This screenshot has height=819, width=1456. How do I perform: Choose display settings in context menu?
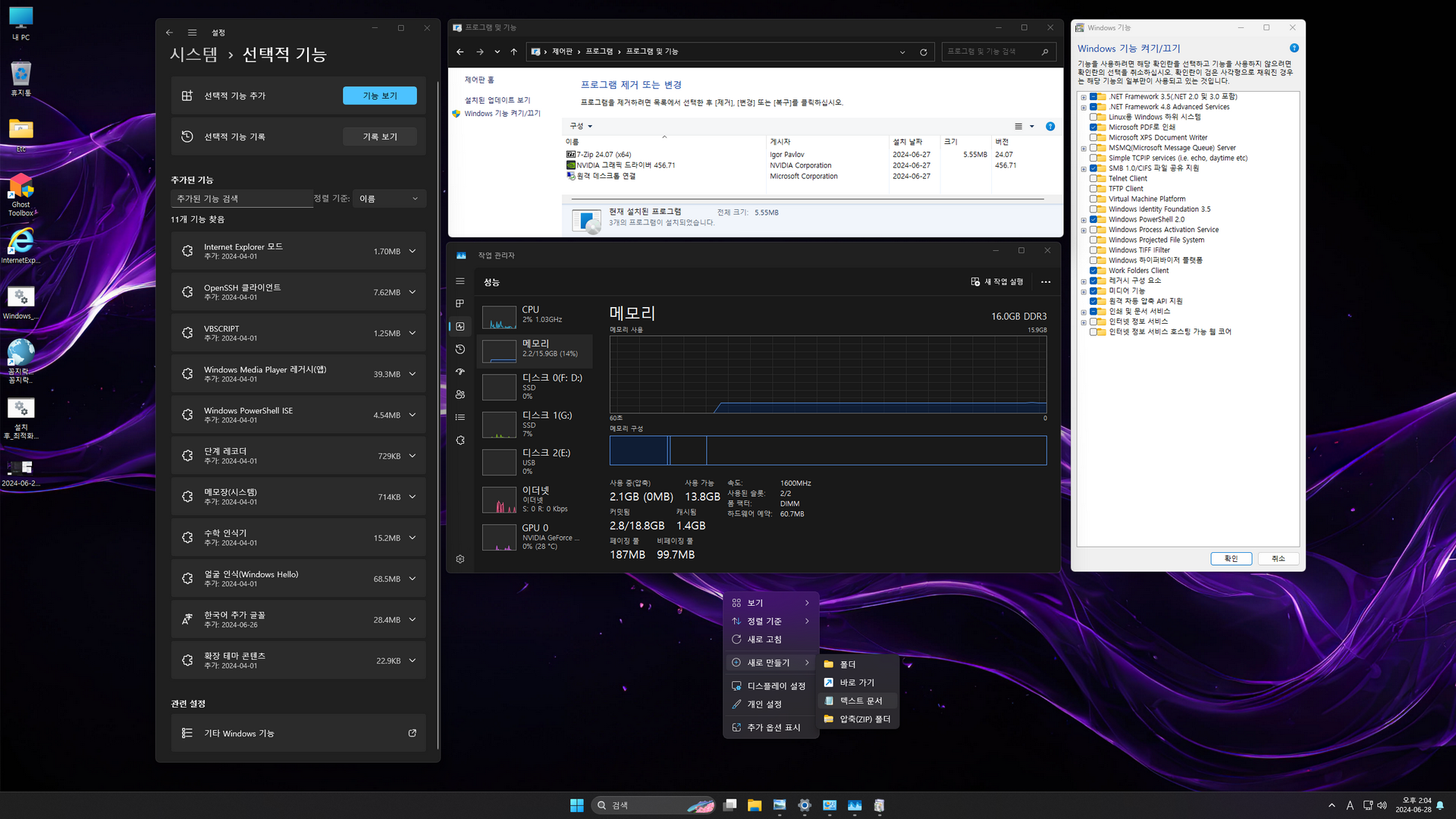click(x=775, y=686)
